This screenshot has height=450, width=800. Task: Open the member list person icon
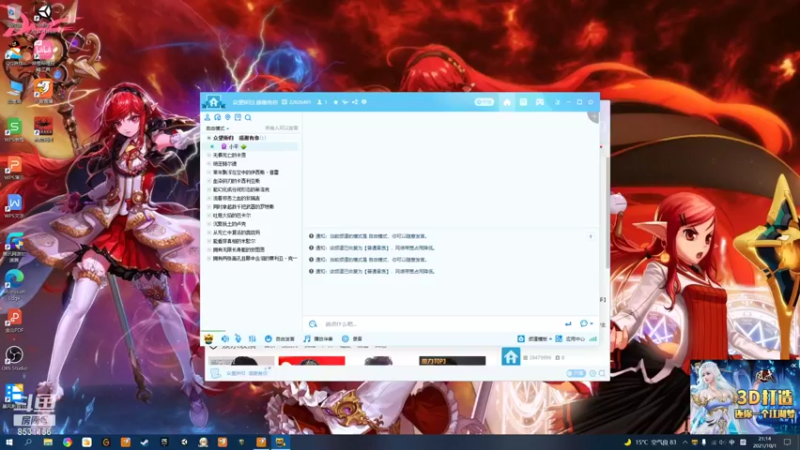pyautogui.click(x=207, y=117)
